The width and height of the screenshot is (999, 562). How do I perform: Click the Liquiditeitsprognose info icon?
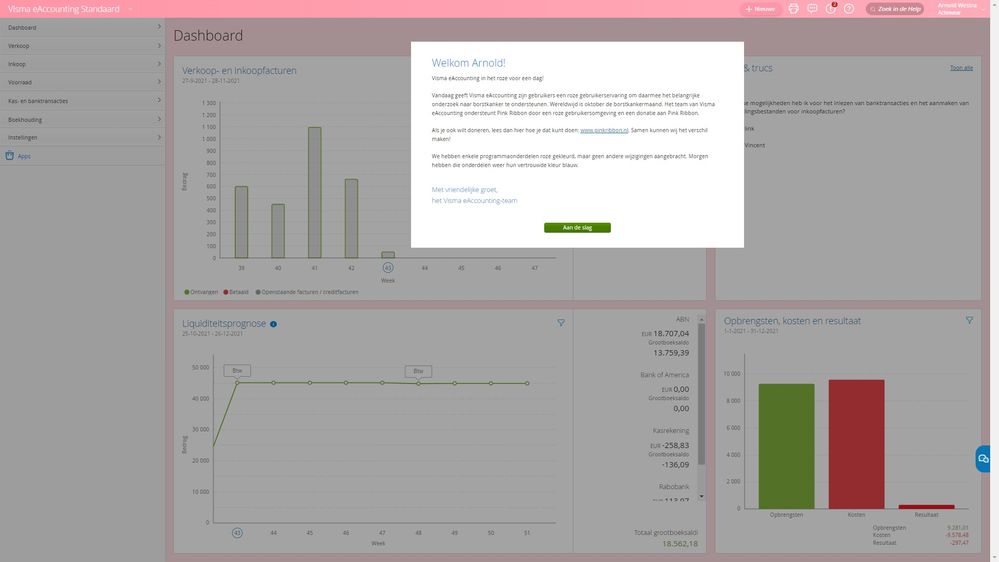tap(273, 324)
